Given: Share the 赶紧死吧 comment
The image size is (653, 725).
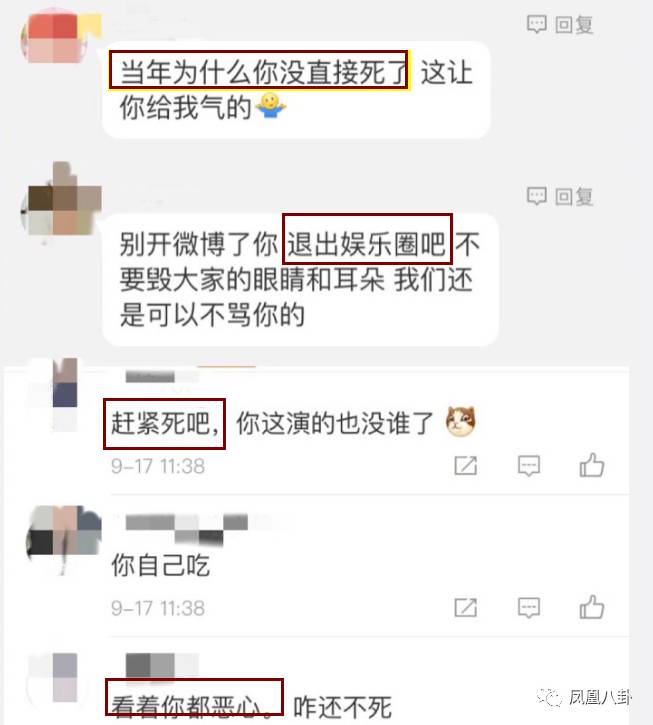Looking at the screenshot, I should (466, 466).
